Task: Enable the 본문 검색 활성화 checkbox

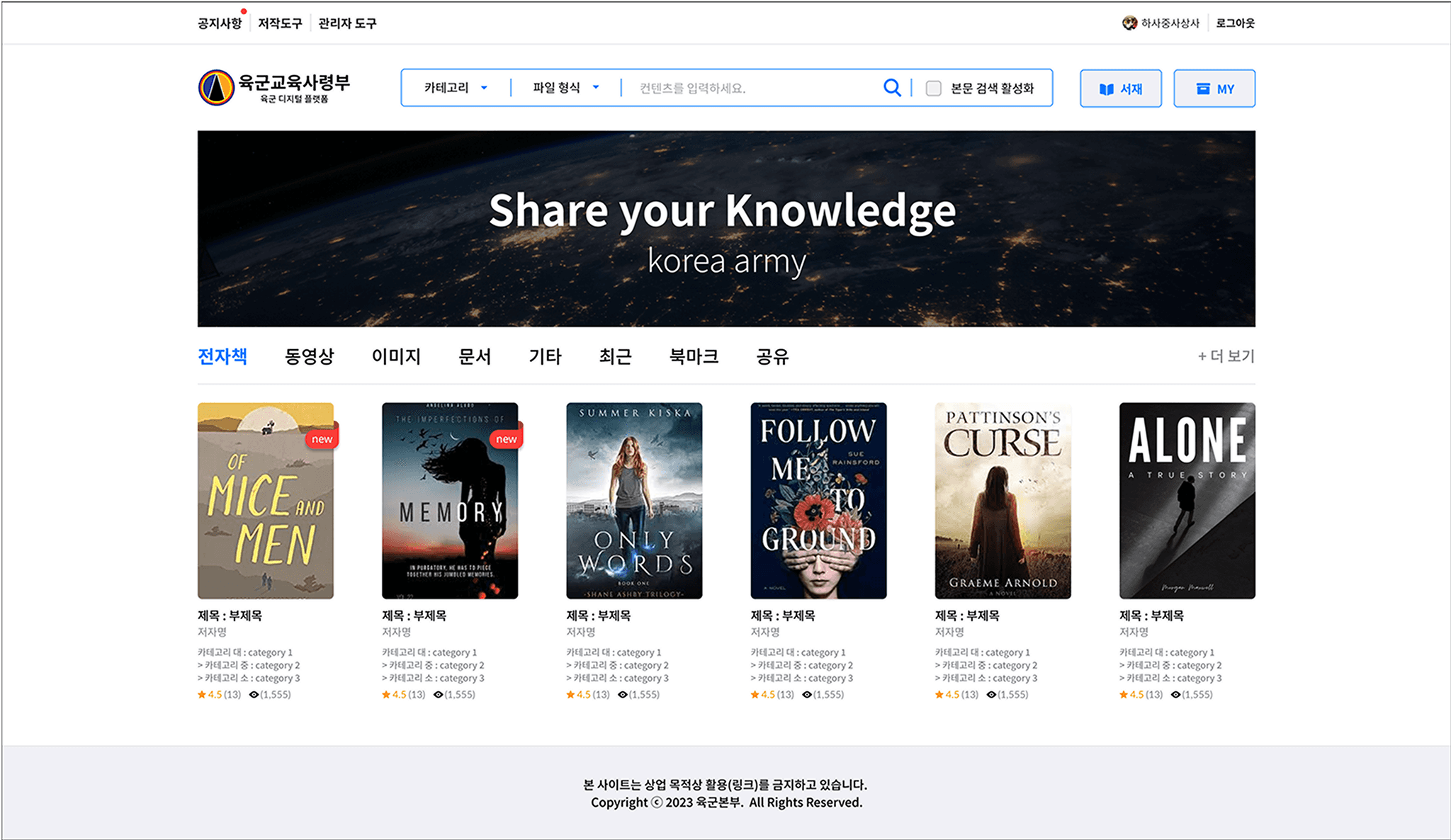Action: point(934,89)
